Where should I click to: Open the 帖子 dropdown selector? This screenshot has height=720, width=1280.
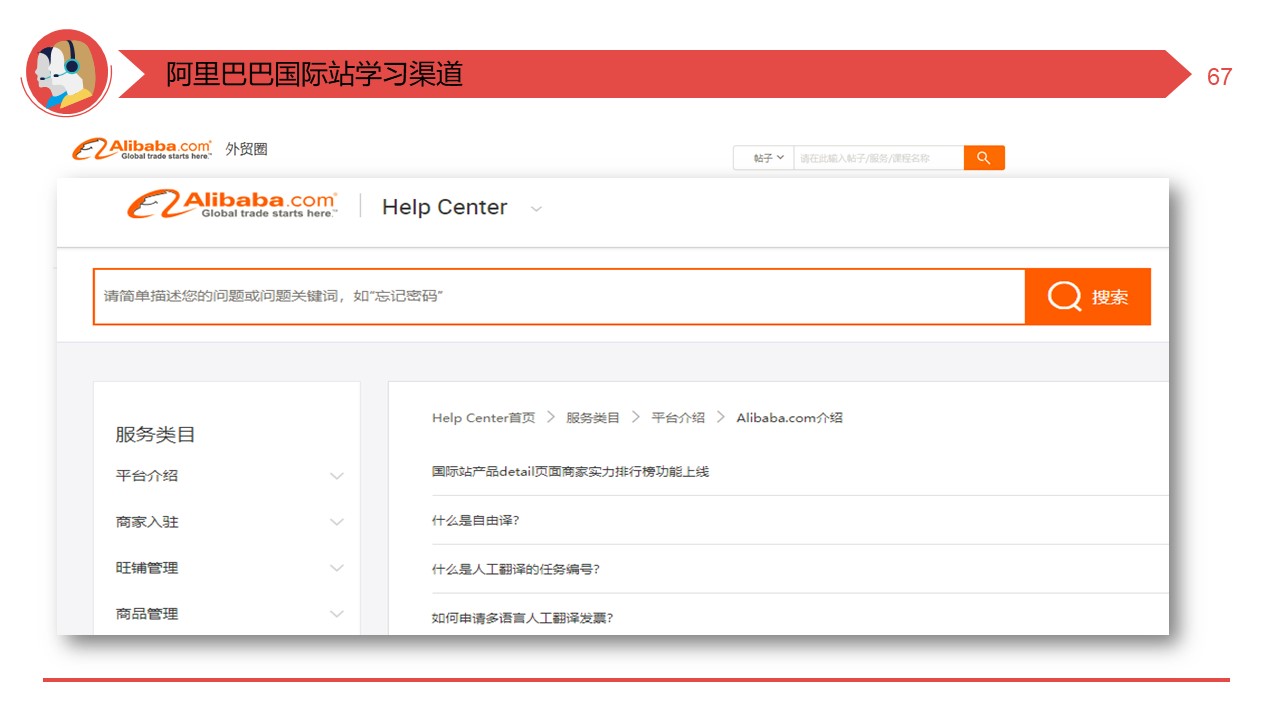768,158
